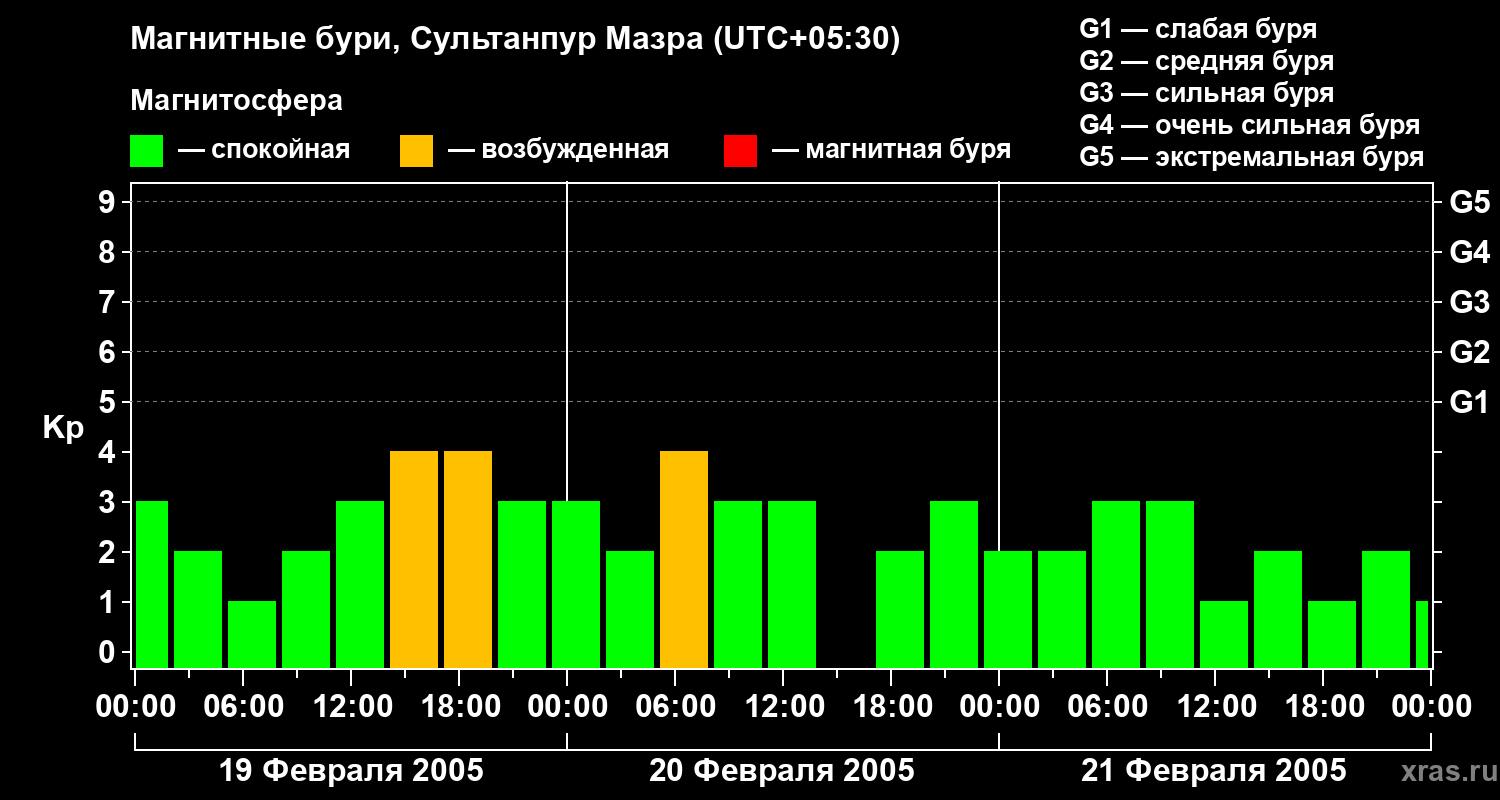
Task: Click the '— магнитная буря' legend label
Action: [892, 151]
